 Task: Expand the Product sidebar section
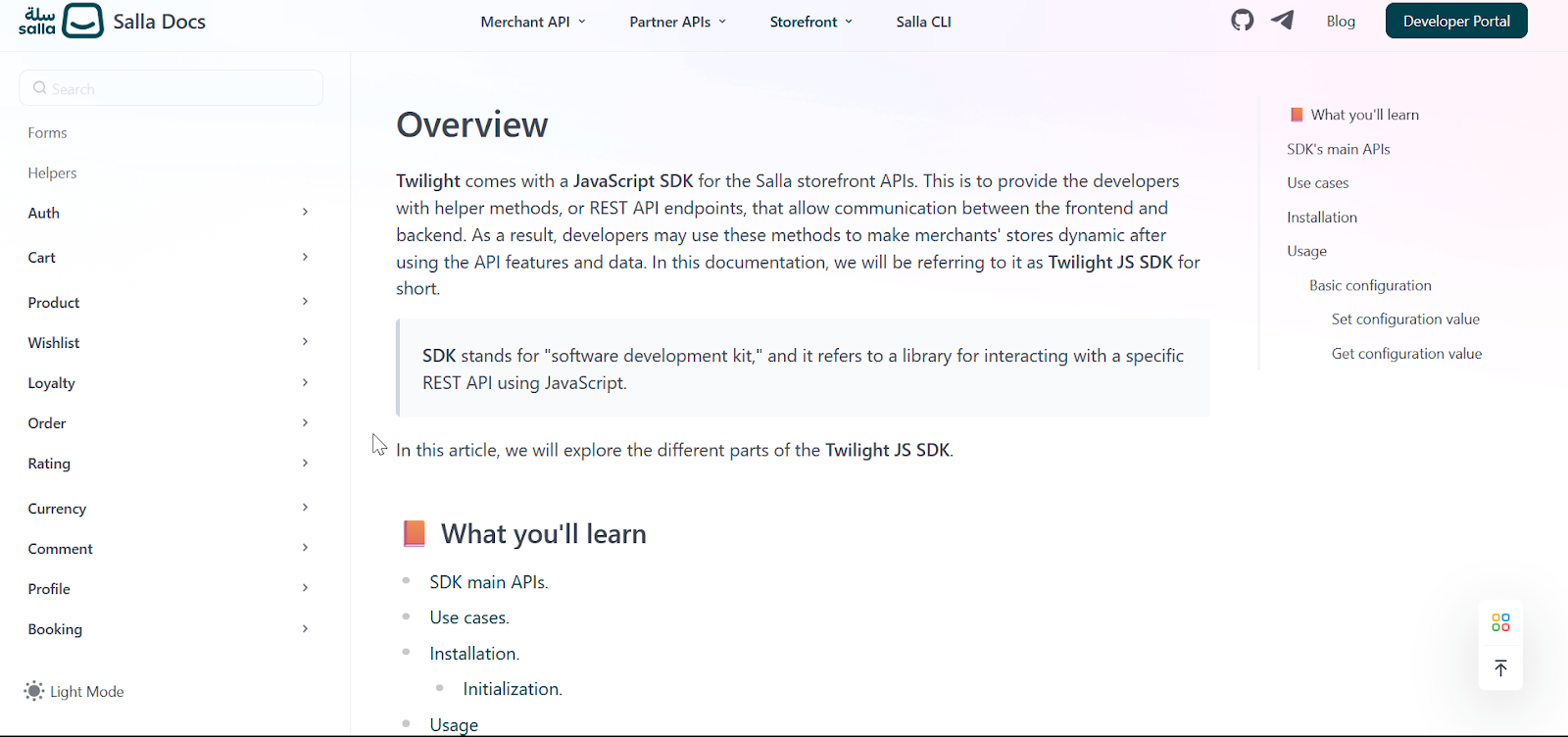169,303
